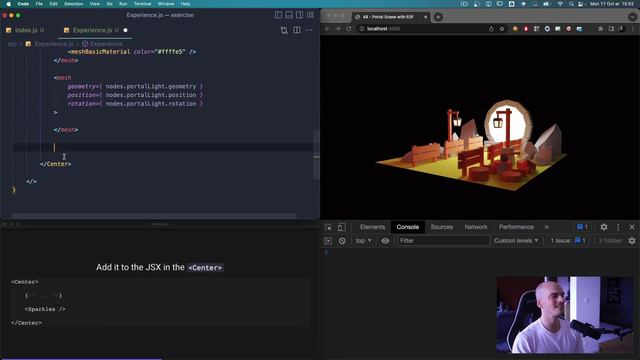The width and height of the screenshot is (640, 360).
Task: Switch to the Network tab
Action: point(476,227)
